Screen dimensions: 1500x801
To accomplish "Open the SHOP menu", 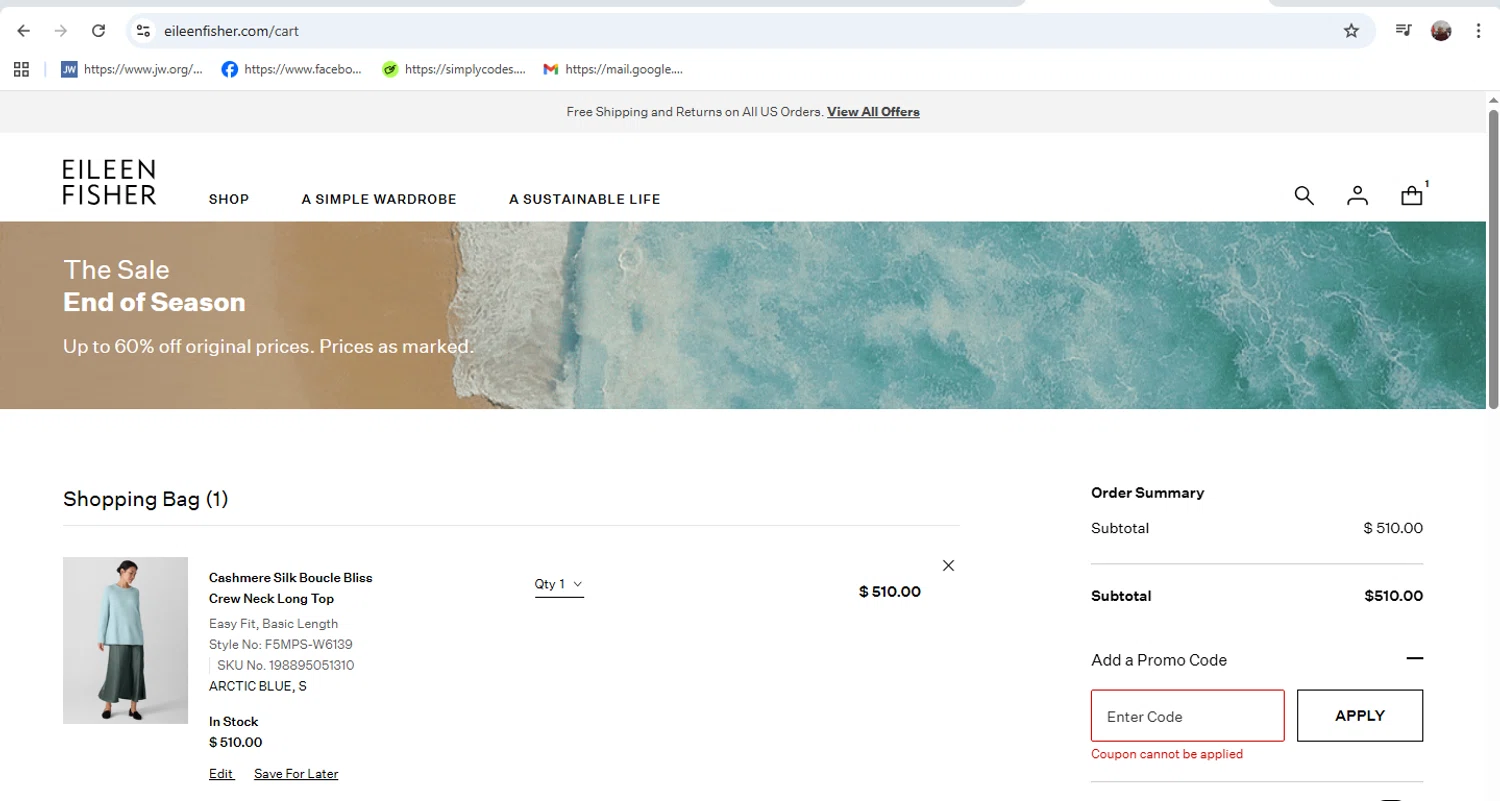I will [229, 199].
